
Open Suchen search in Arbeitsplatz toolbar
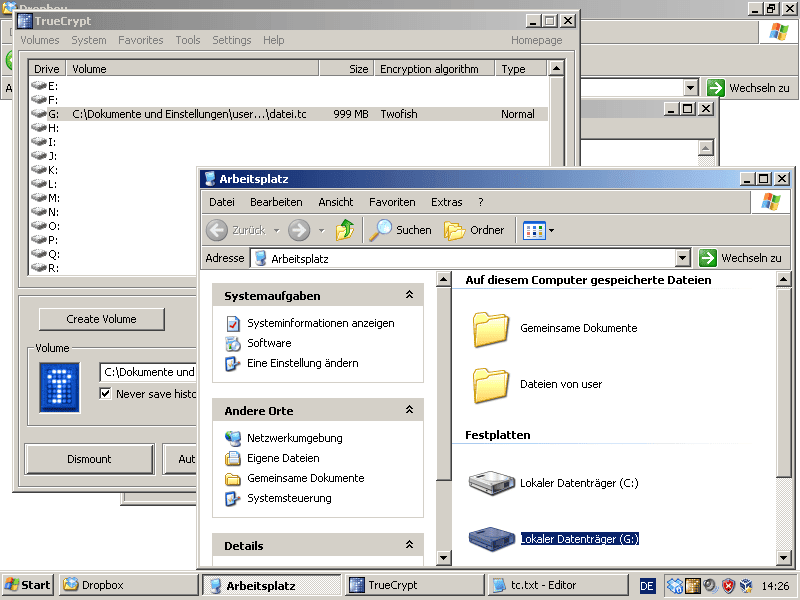pyautogui.click(x=401, y=230)
